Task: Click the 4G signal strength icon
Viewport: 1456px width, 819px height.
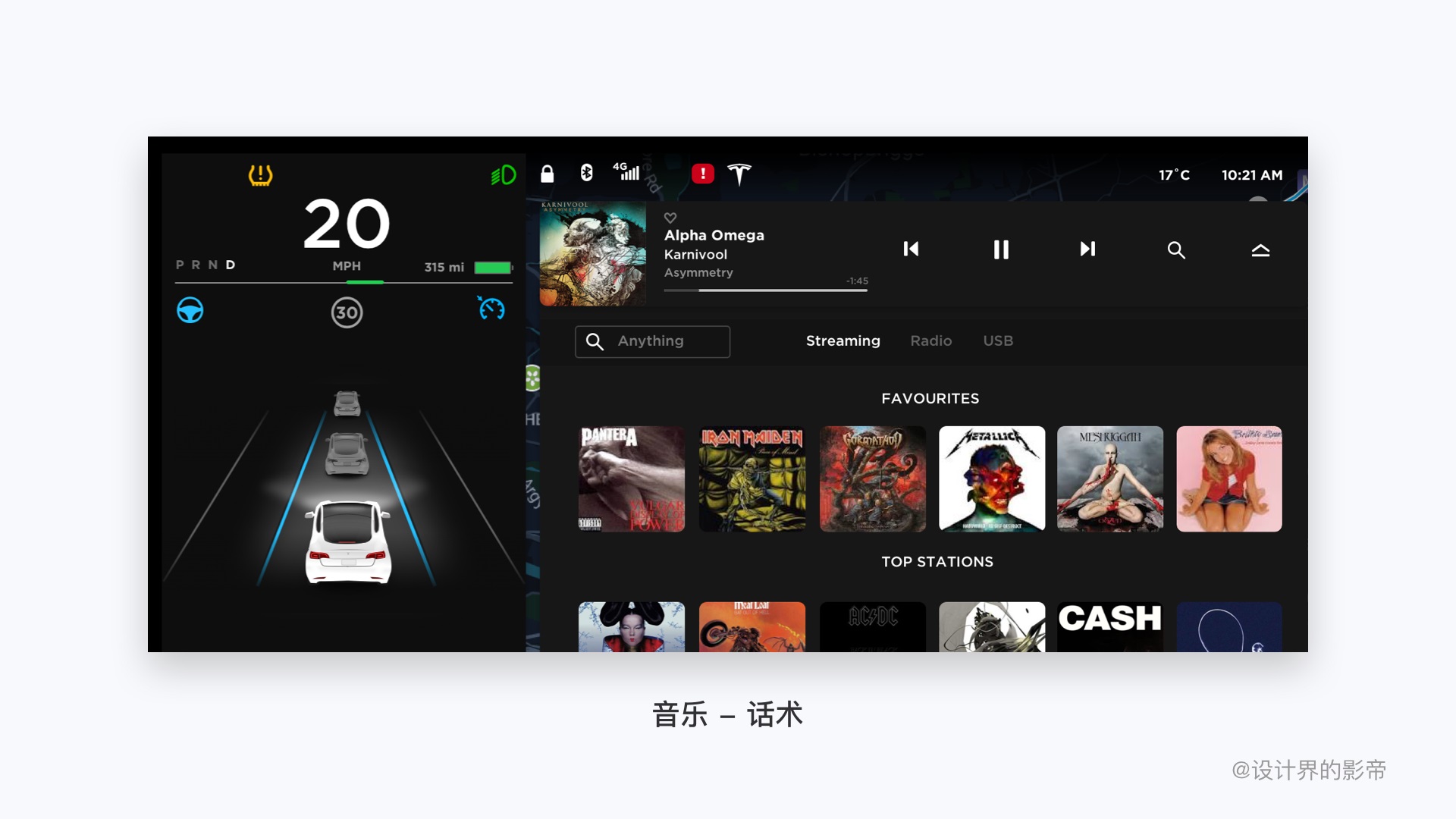Action: 625,172
